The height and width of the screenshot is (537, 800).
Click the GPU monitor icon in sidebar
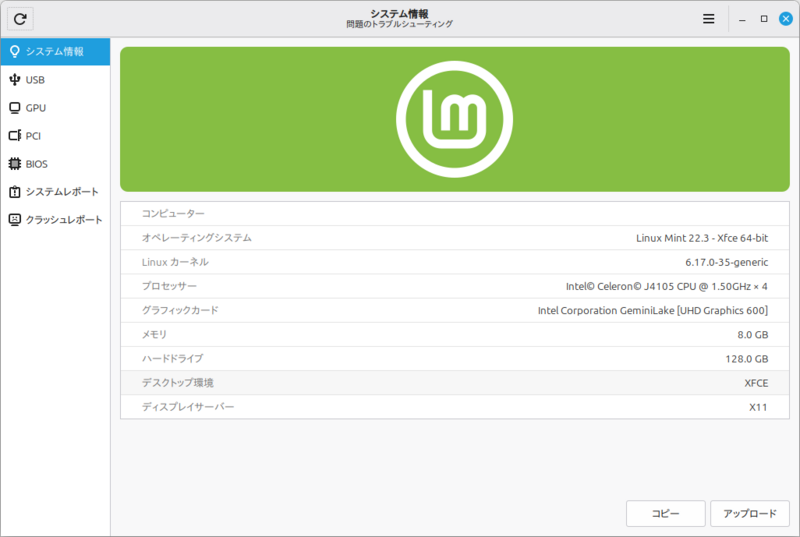[x=15, y=108]
